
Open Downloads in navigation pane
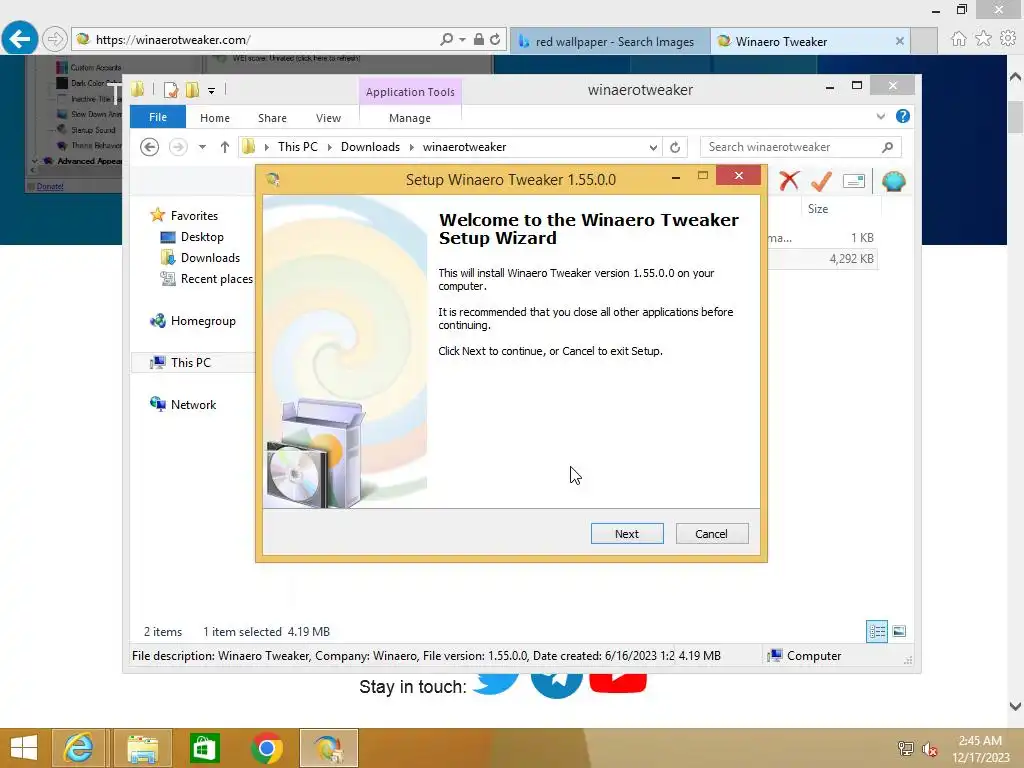pyautogui.click(x=210, y=258)
